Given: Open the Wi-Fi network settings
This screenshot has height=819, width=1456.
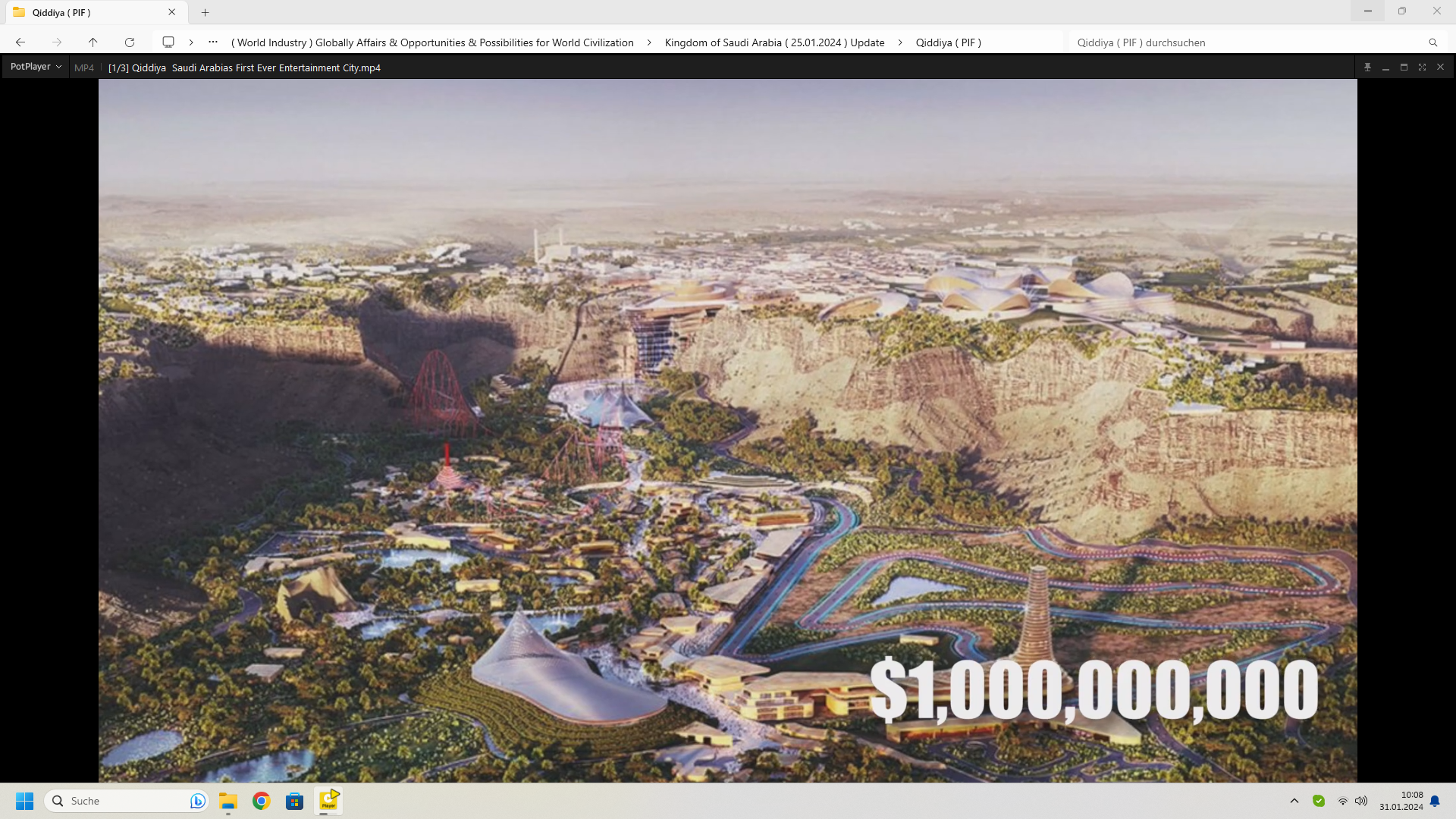Looking at the screenshot, I should click(1343, 801).
